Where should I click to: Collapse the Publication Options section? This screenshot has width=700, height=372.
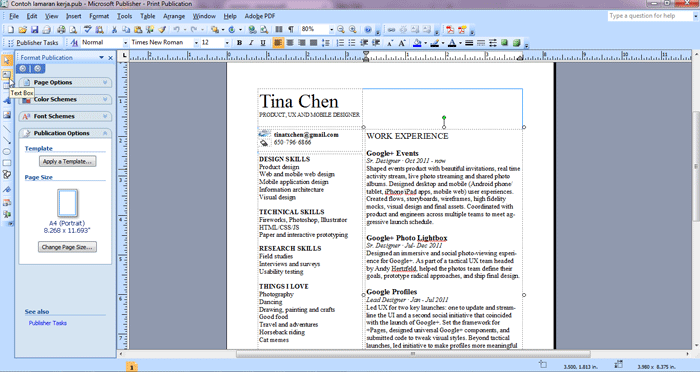pos(65,133)
